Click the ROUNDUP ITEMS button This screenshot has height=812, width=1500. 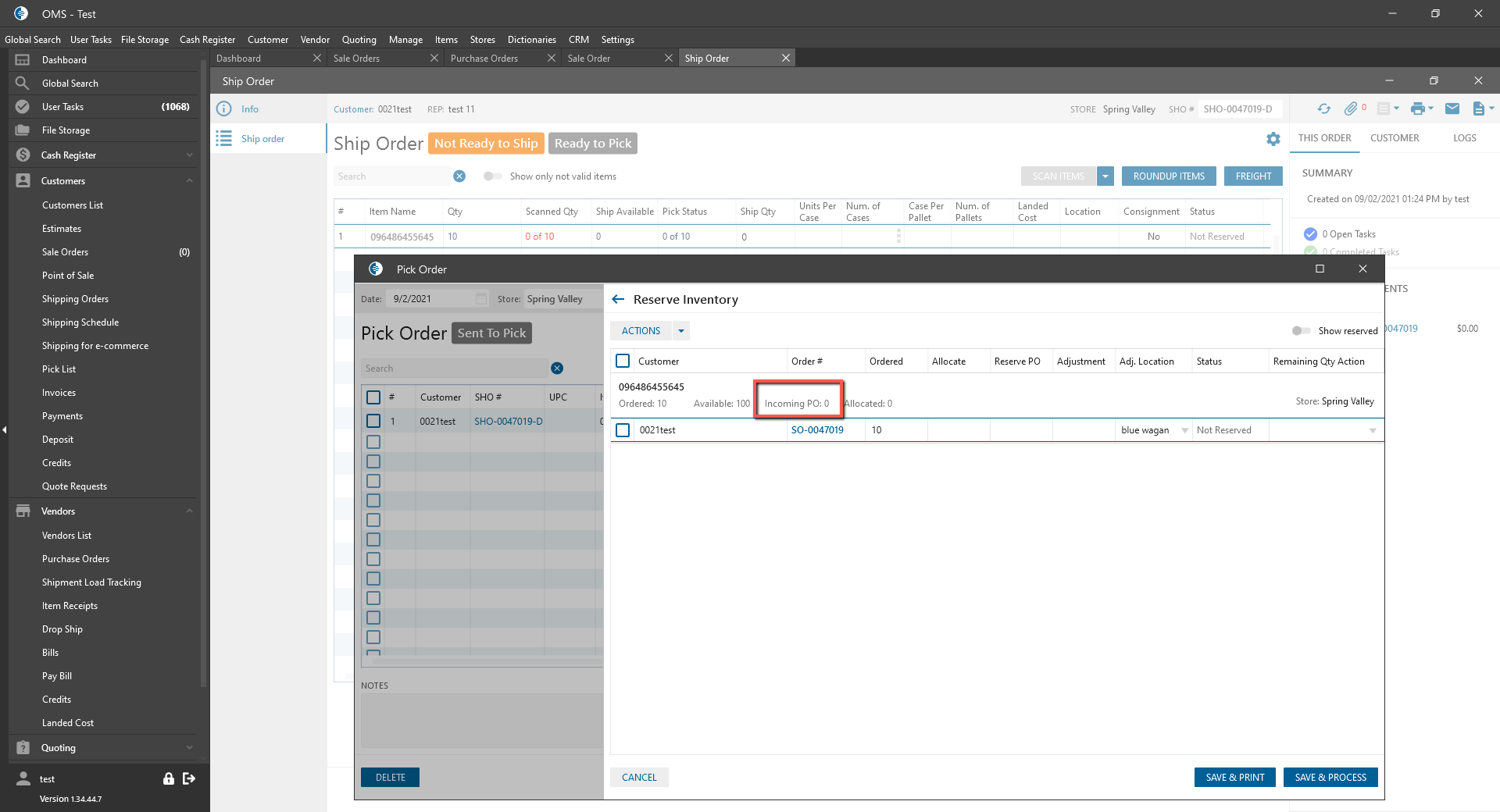[1169, 176]
